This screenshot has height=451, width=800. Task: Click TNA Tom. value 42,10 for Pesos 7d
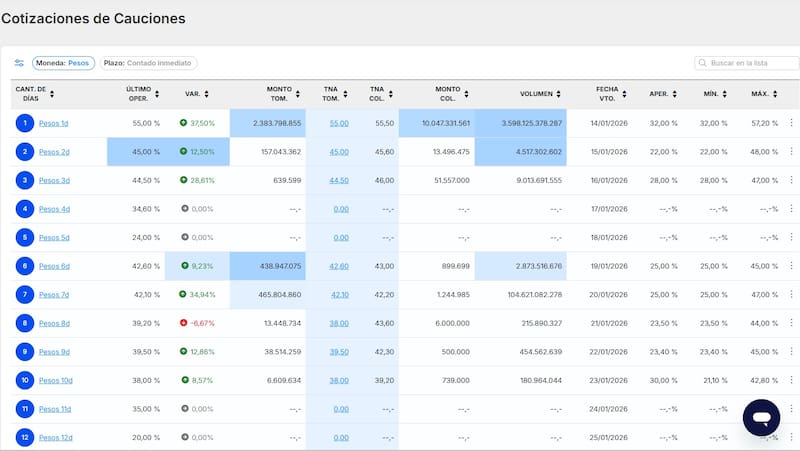(339, 295)
